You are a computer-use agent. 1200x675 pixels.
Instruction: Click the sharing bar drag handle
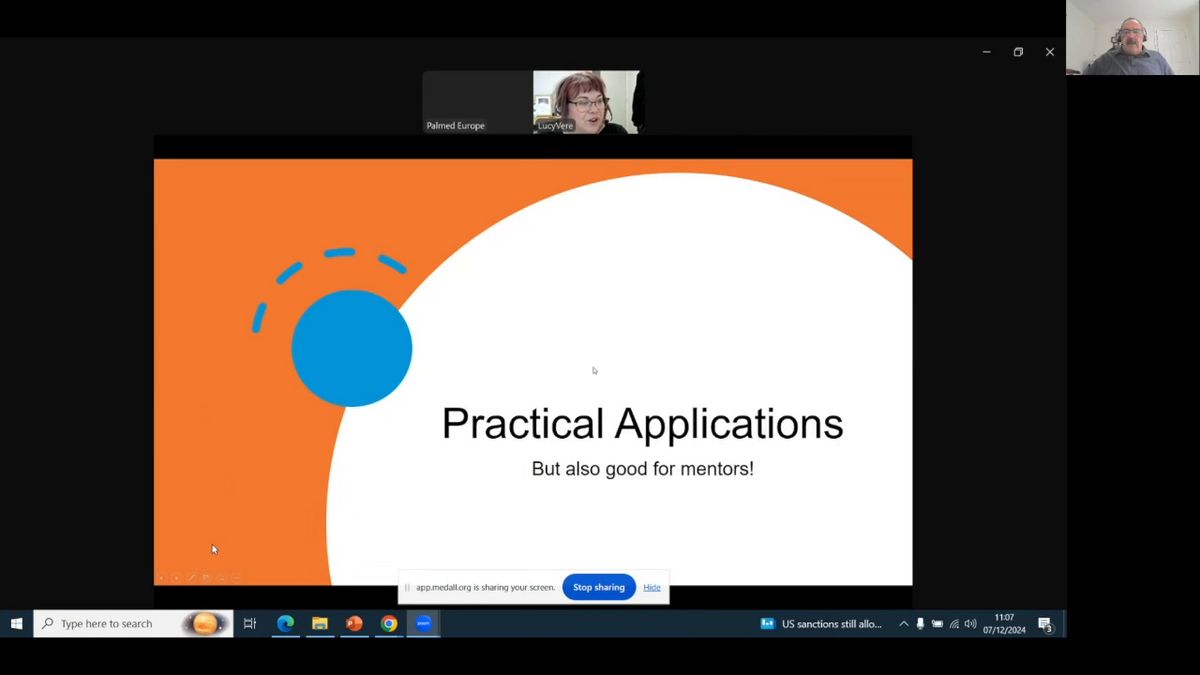[x=407, y=588]
